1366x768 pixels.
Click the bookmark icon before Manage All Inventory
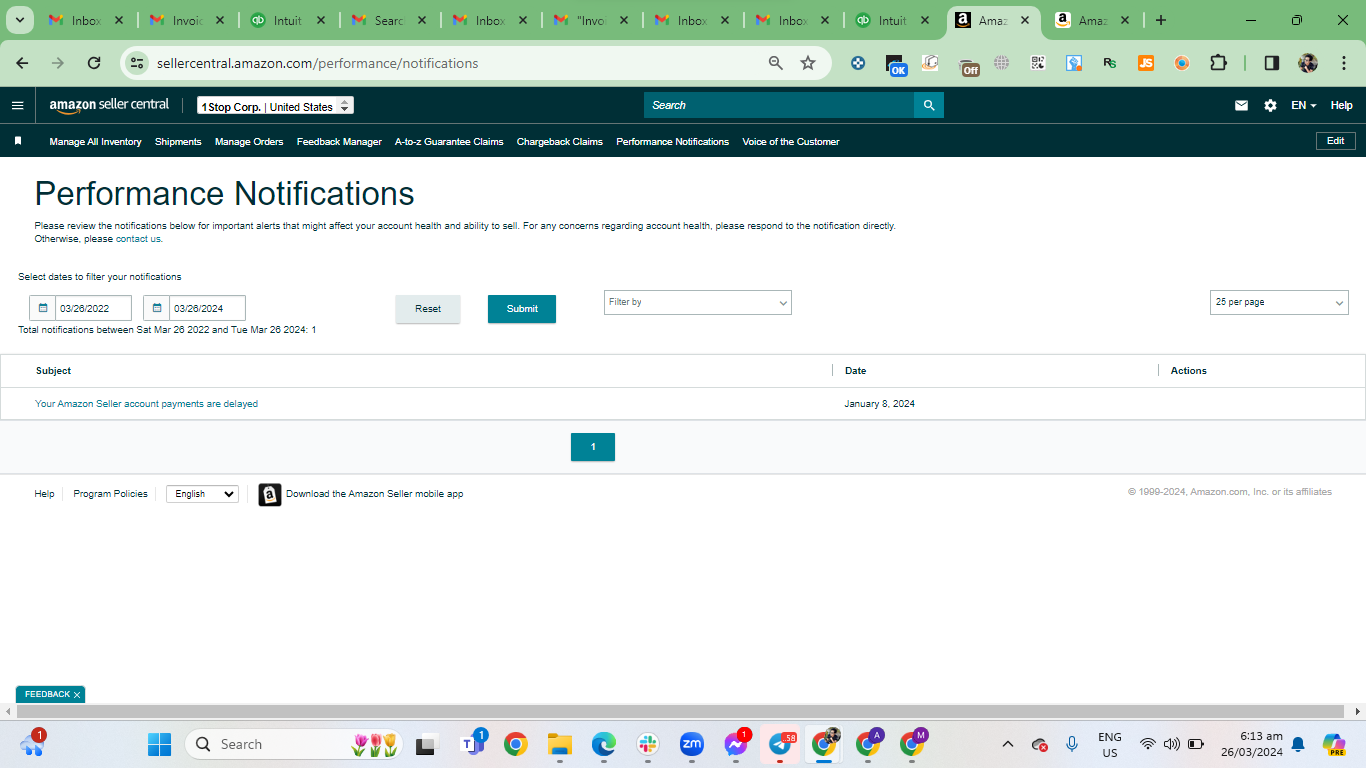(18, 141)
